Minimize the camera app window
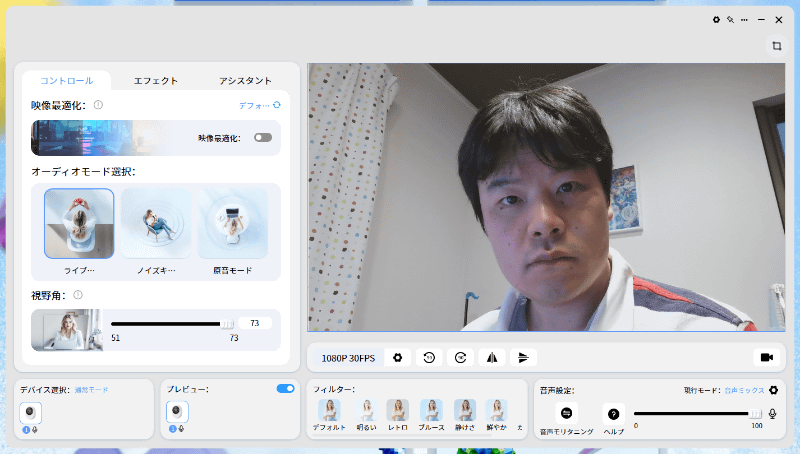This screenshot has height=454, width=800. point(761,20)
